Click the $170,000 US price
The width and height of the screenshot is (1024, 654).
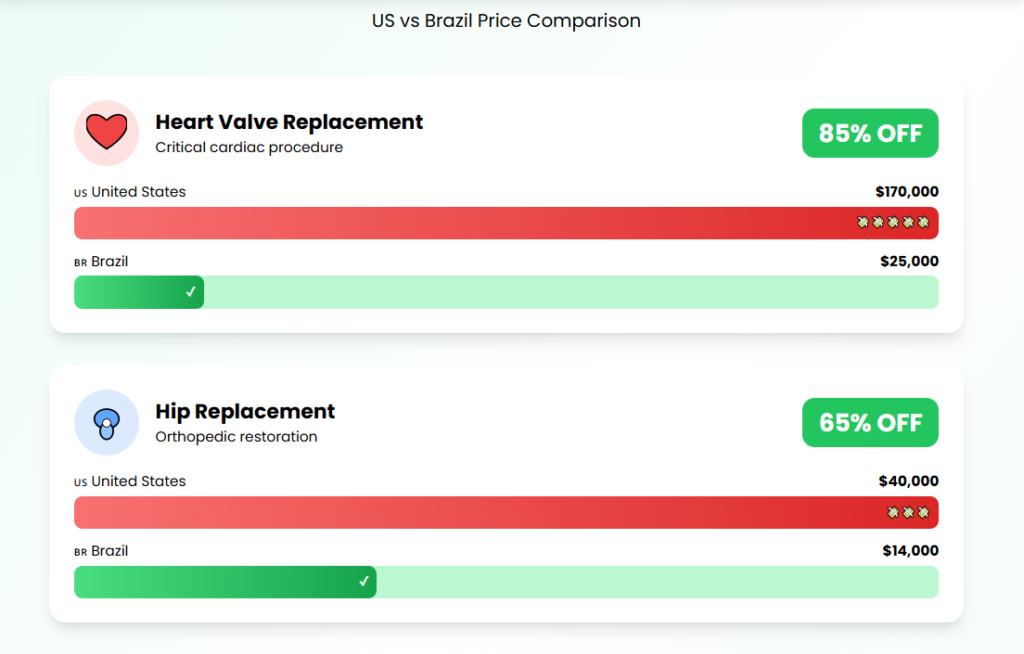coord(906,192)
